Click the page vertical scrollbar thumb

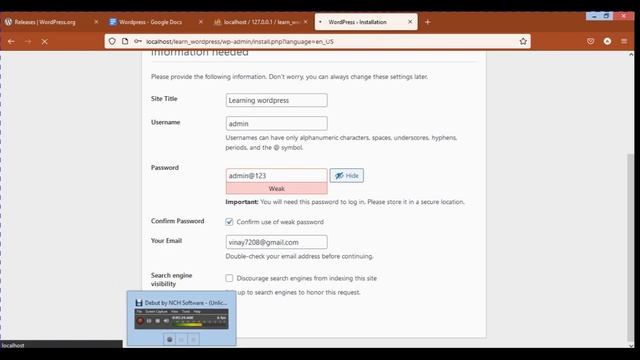(x=631, y=247)
